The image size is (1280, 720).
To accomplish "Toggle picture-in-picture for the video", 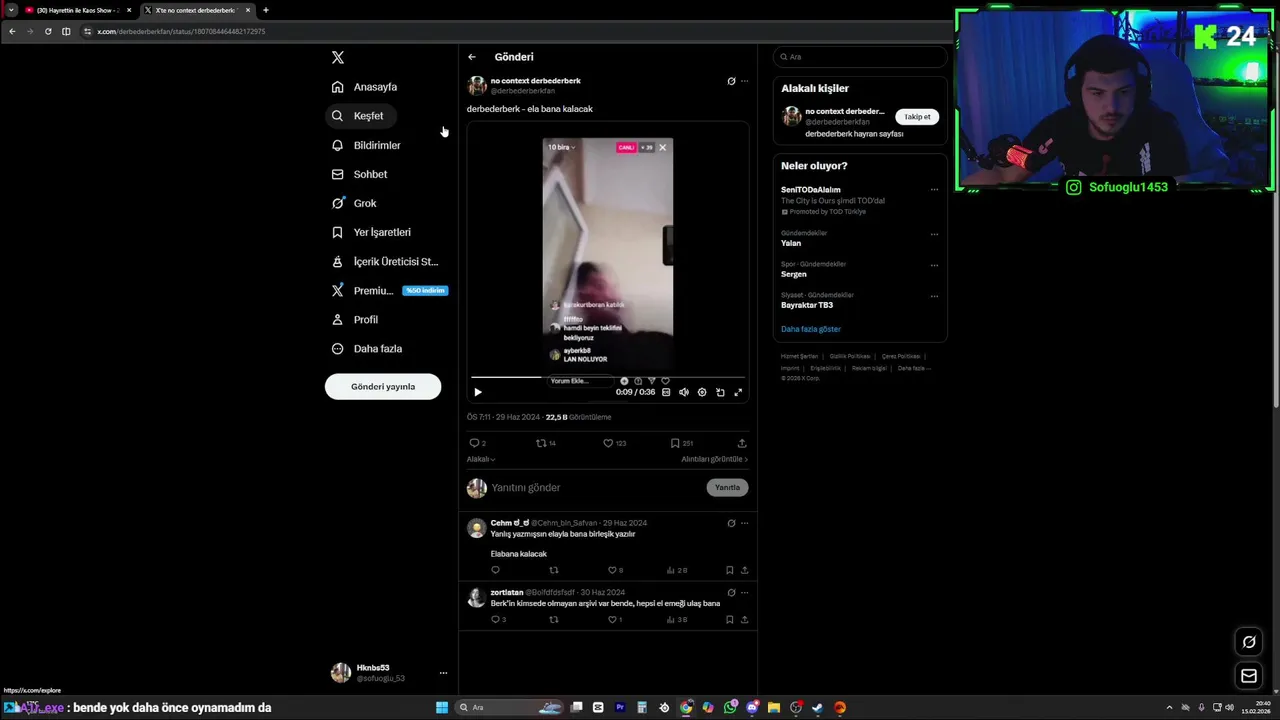I will tap(720, 392).
